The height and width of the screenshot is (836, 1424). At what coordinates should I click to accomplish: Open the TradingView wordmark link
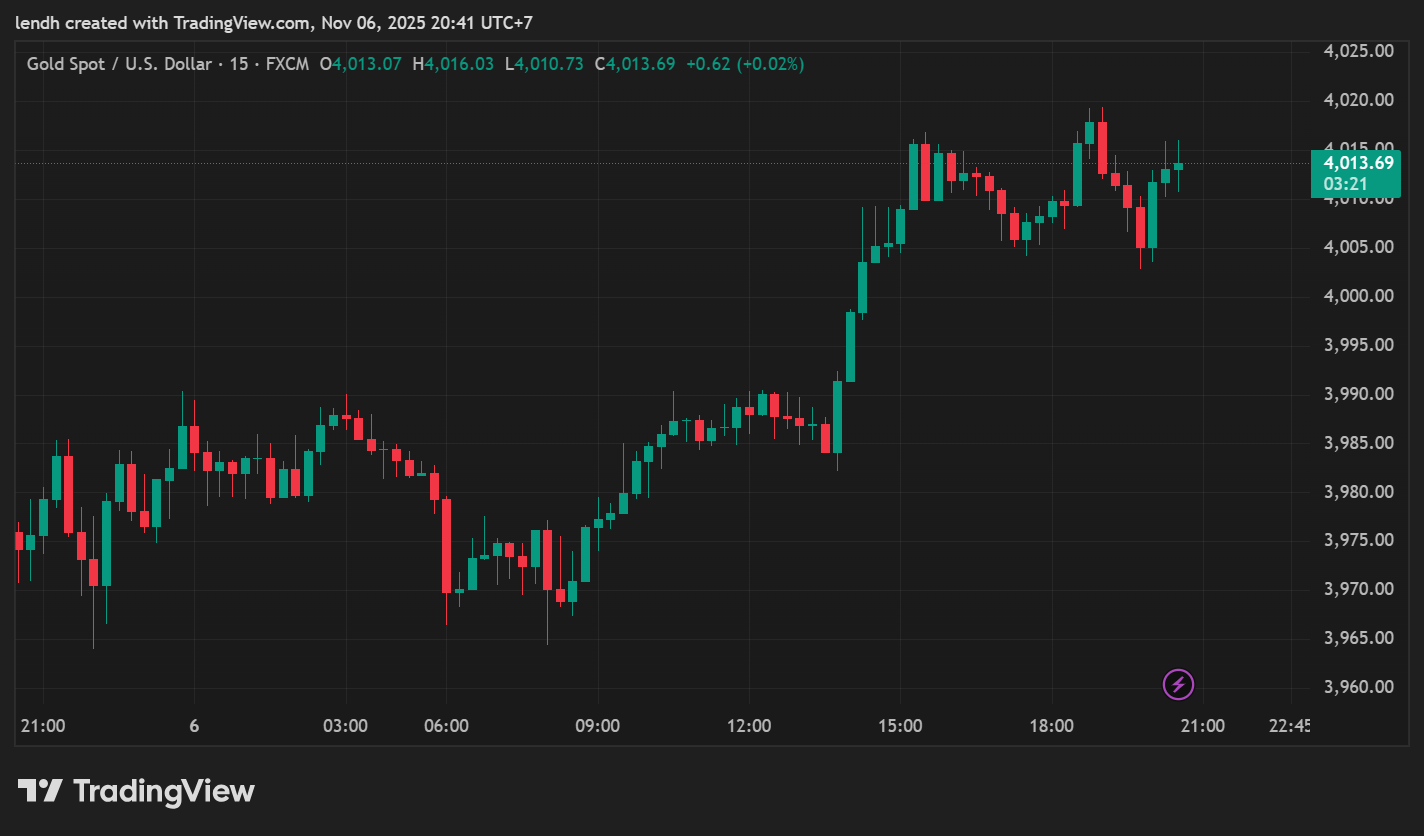pyautogui.click(x=164, y=792)
